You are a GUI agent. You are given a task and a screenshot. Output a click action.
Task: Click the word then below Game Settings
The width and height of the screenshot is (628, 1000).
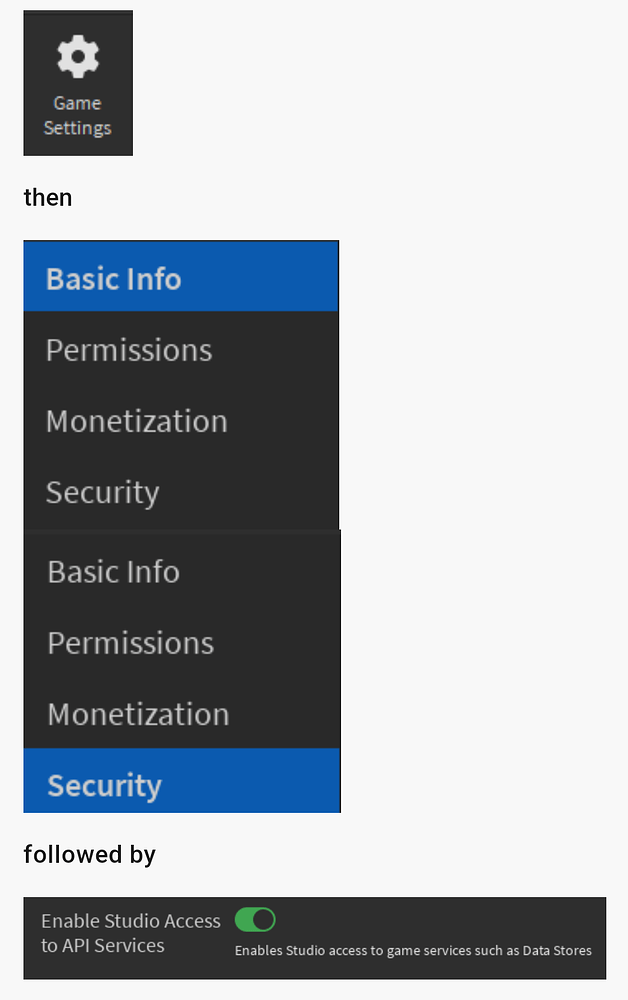coord(48,198)
